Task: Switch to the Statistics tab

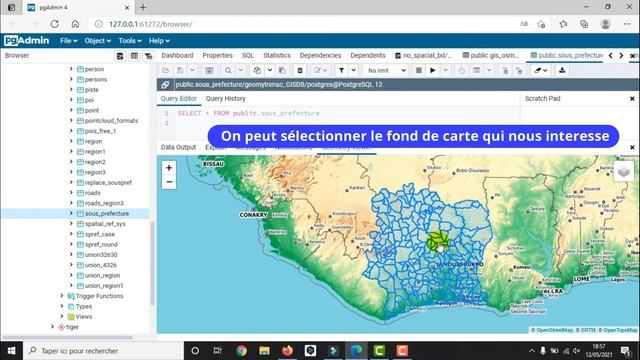Action: pyautogui.click(x=277, y=56)
